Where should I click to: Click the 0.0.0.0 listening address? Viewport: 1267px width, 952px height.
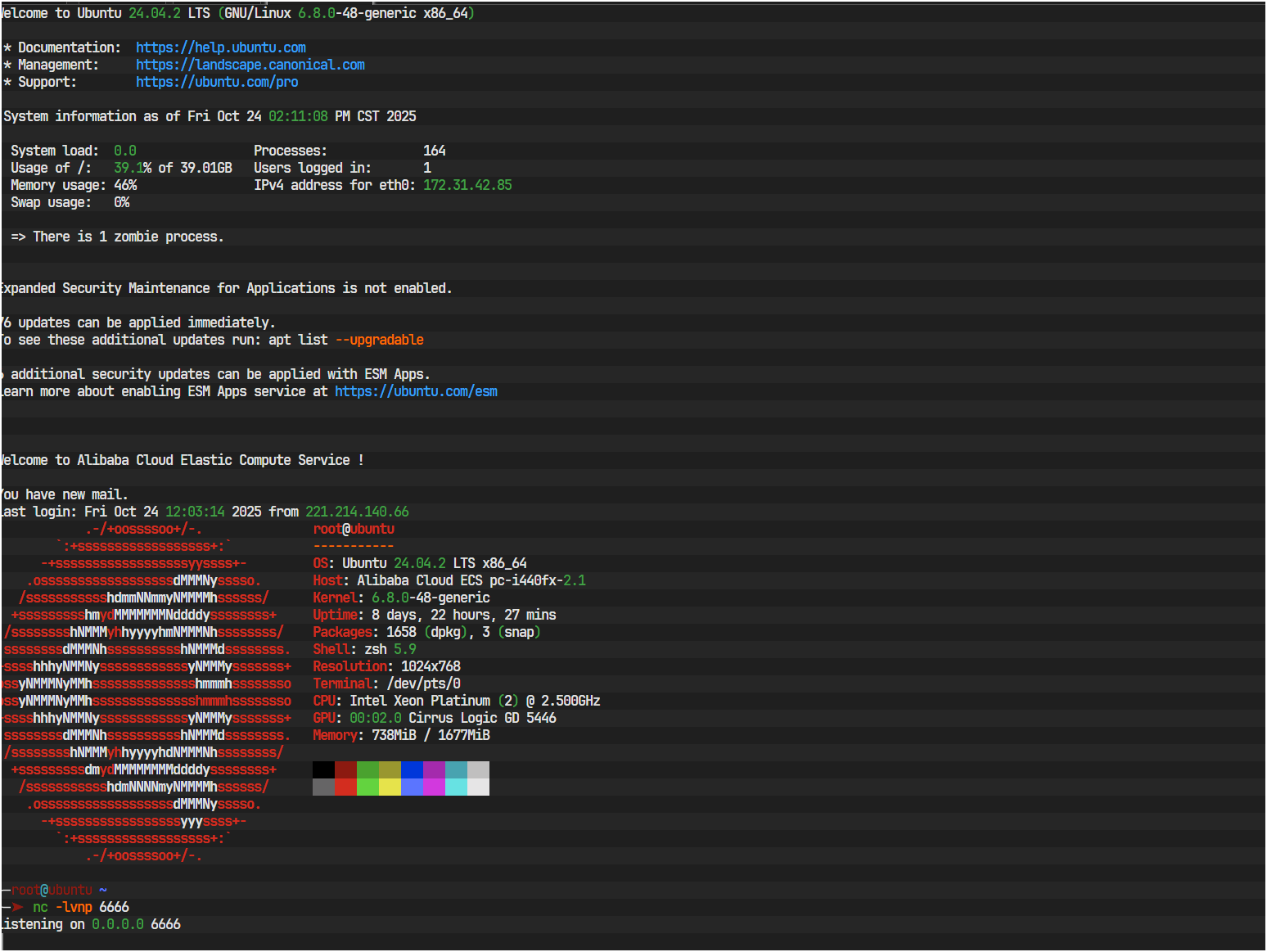click(x=117, y=924)
